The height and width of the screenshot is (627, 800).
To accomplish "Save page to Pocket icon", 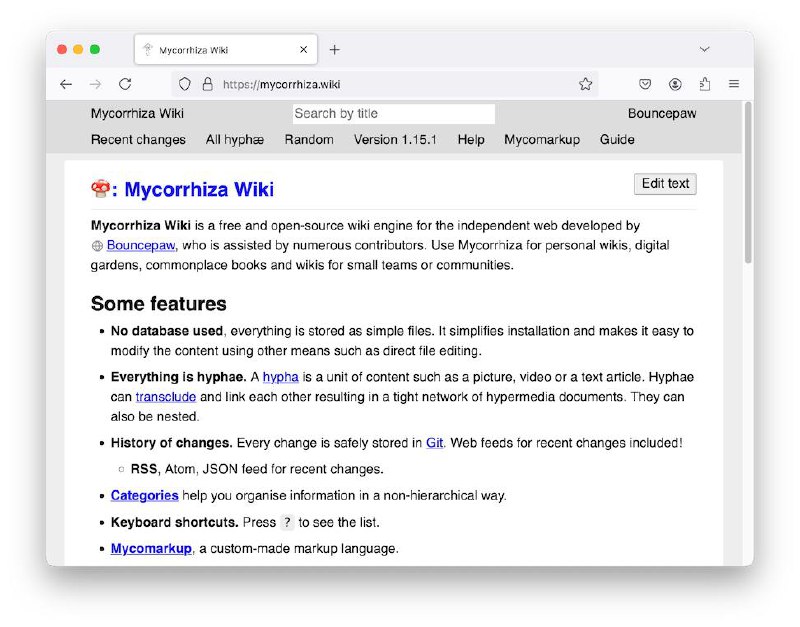I will pos(645,84).
